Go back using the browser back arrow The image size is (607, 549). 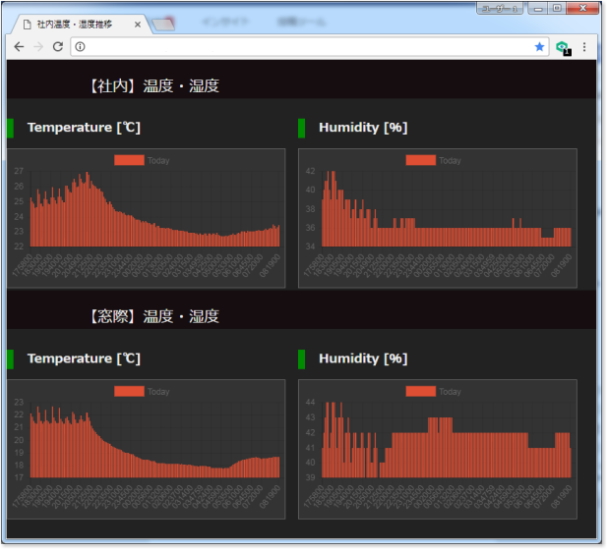click(19, 47)
